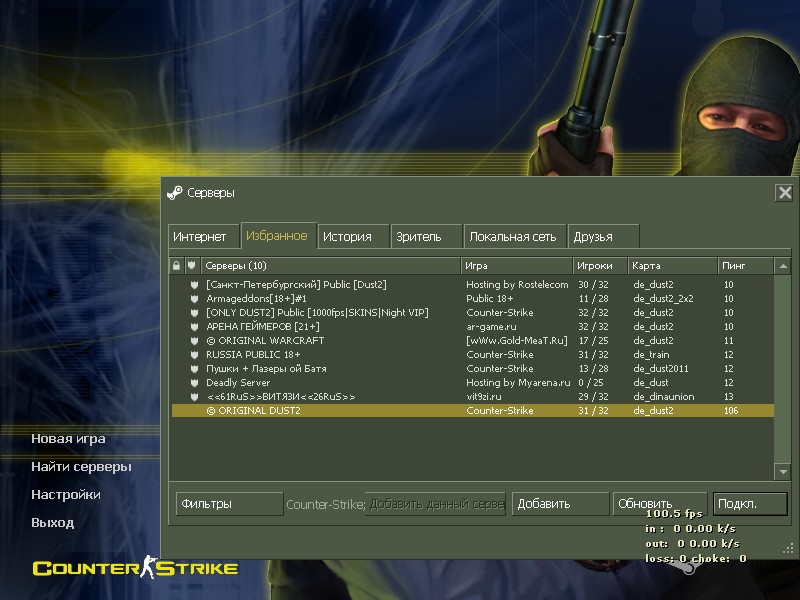800x600 pixels.
Task: Sort servers by the Пинг column
Action: [745, 266]
